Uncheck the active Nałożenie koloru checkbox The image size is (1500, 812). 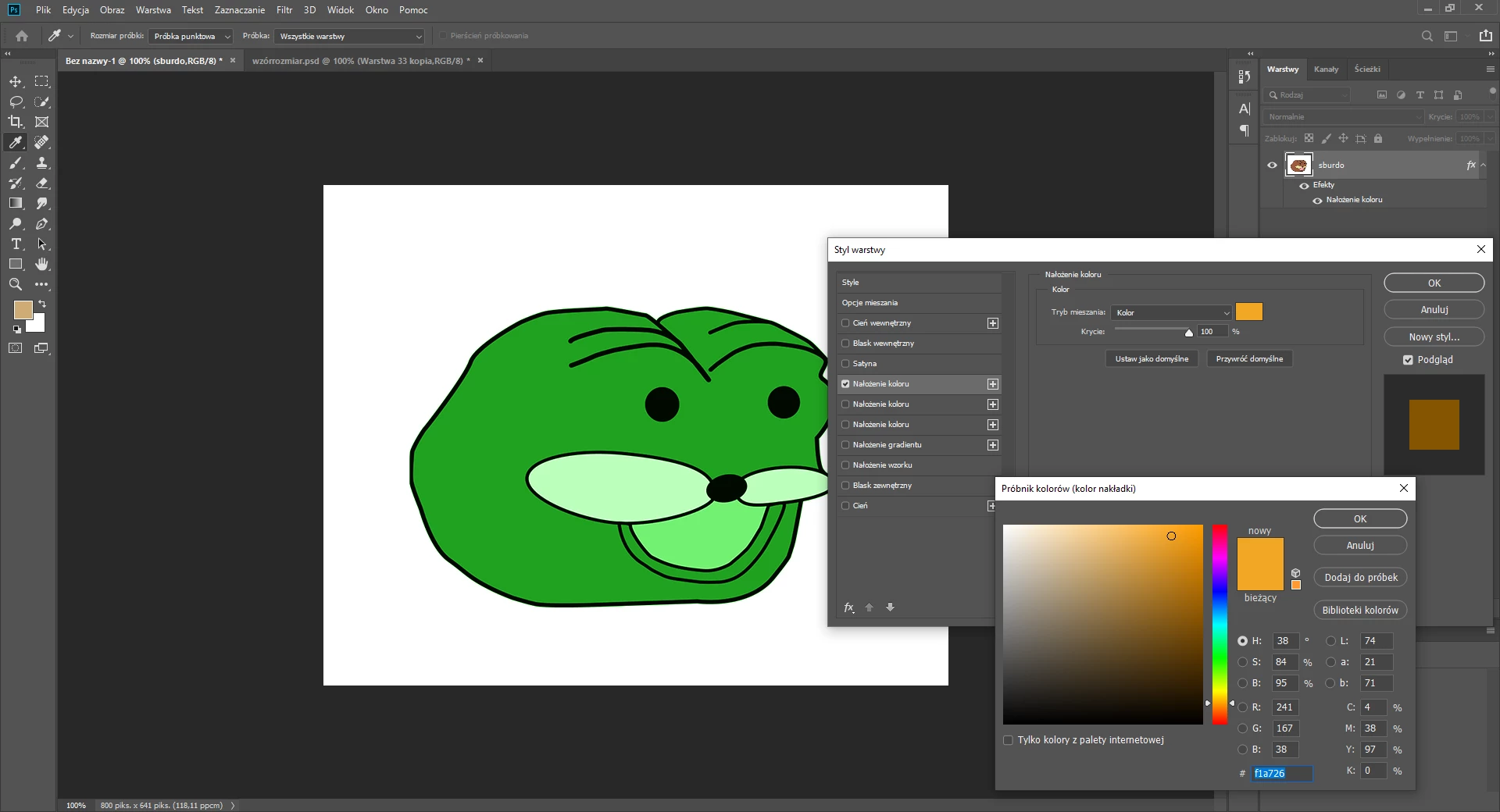[845, 384]
